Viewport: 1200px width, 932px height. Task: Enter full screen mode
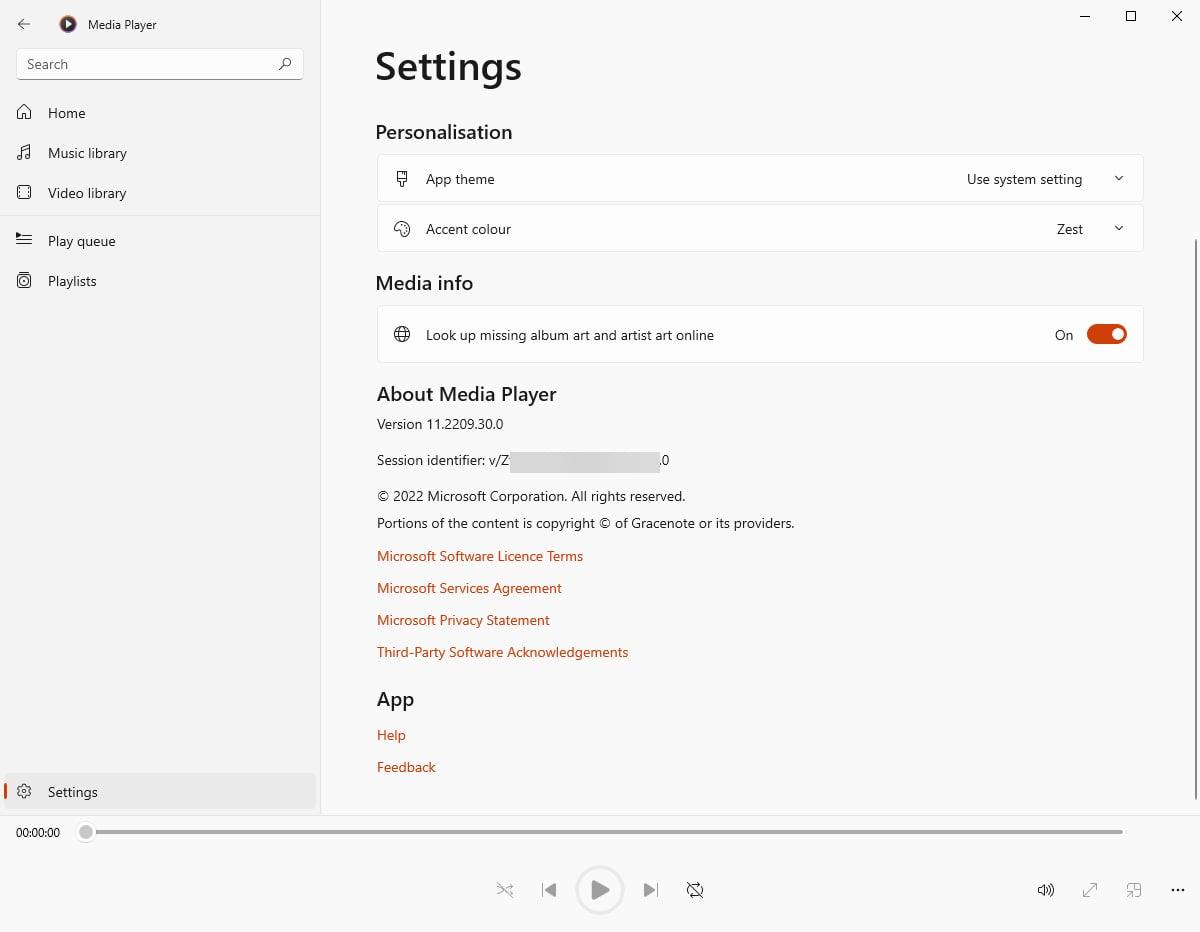(x=1090, y=890)
